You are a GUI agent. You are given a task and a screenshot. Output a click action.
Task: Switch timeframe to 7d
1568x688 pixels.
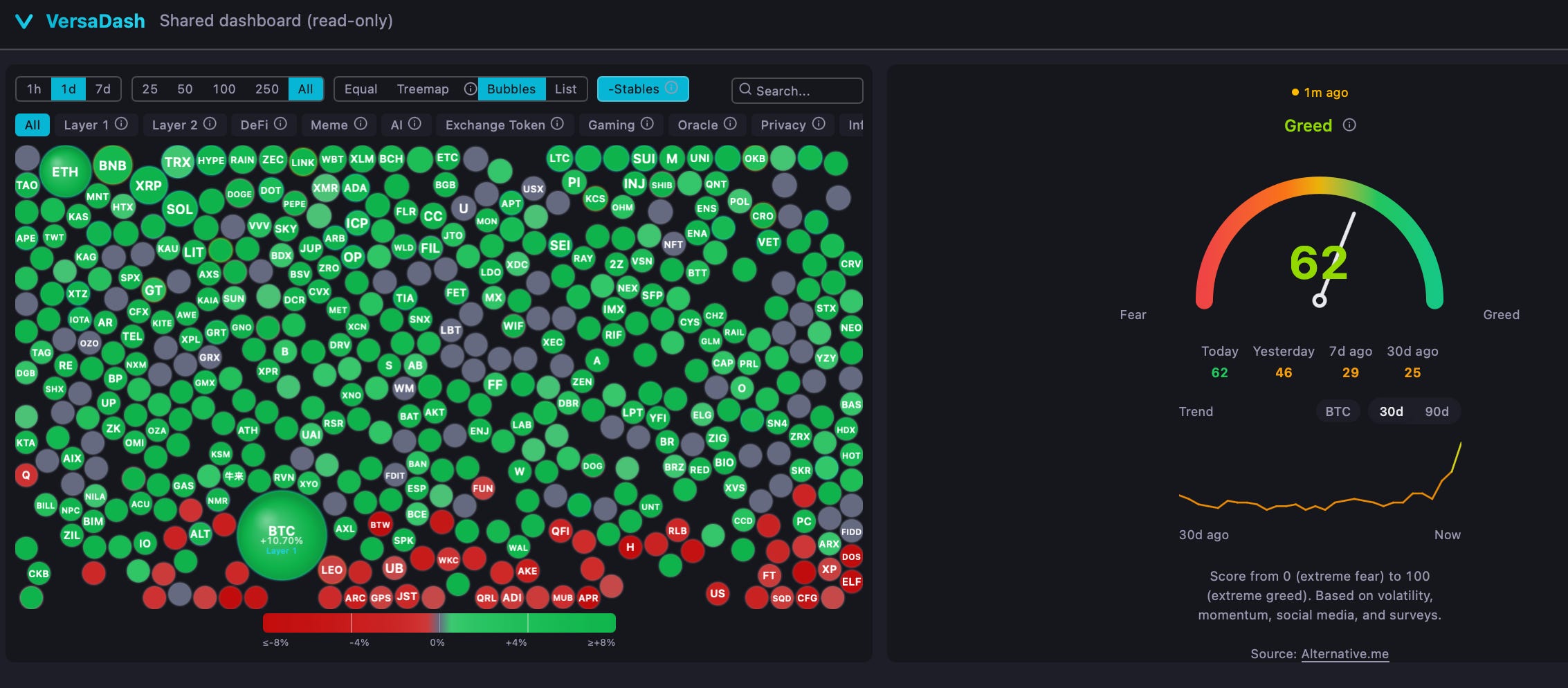click(103, 89)
